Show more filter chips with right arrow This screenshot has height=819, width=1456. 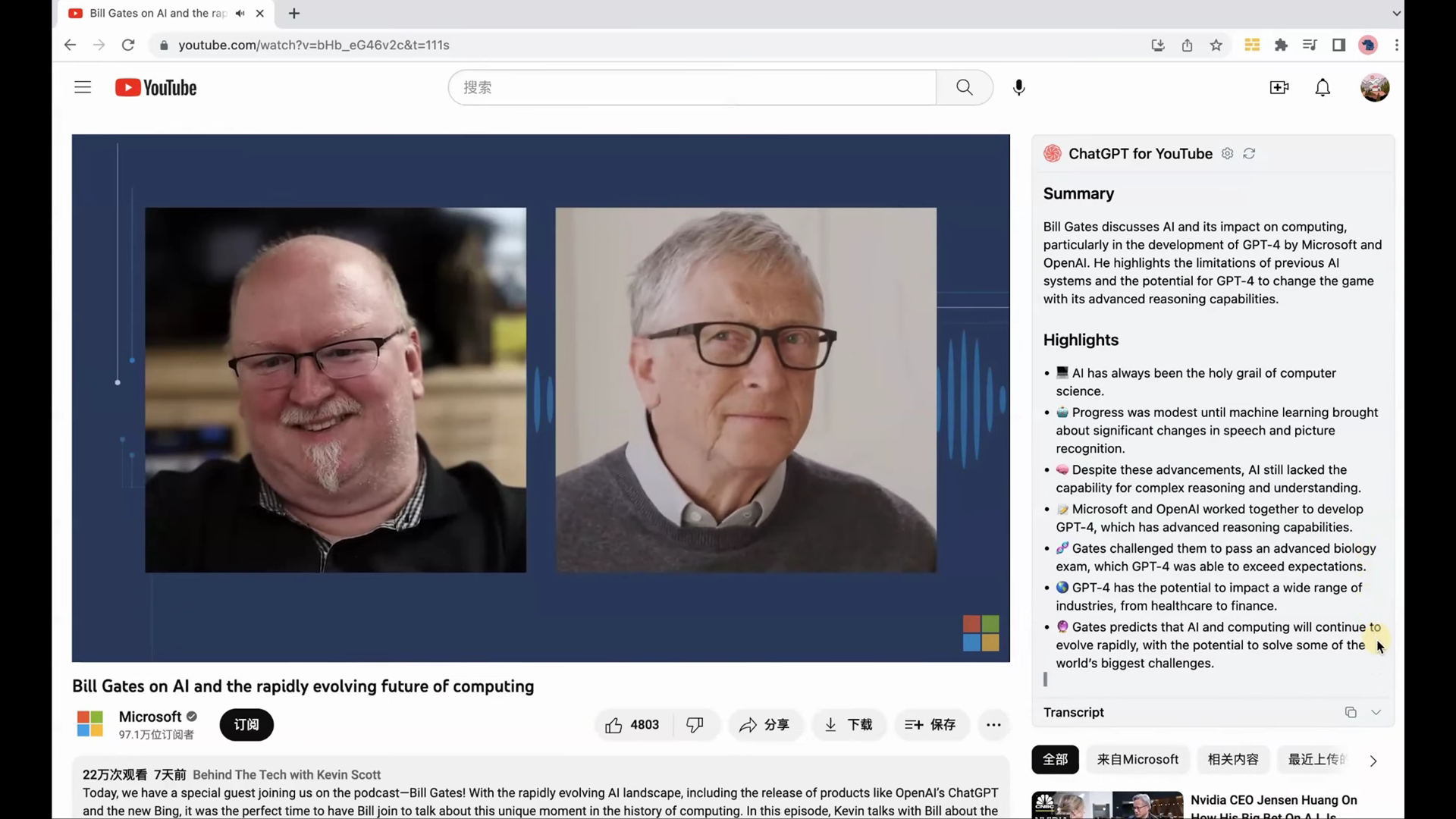coord(1373,761)
